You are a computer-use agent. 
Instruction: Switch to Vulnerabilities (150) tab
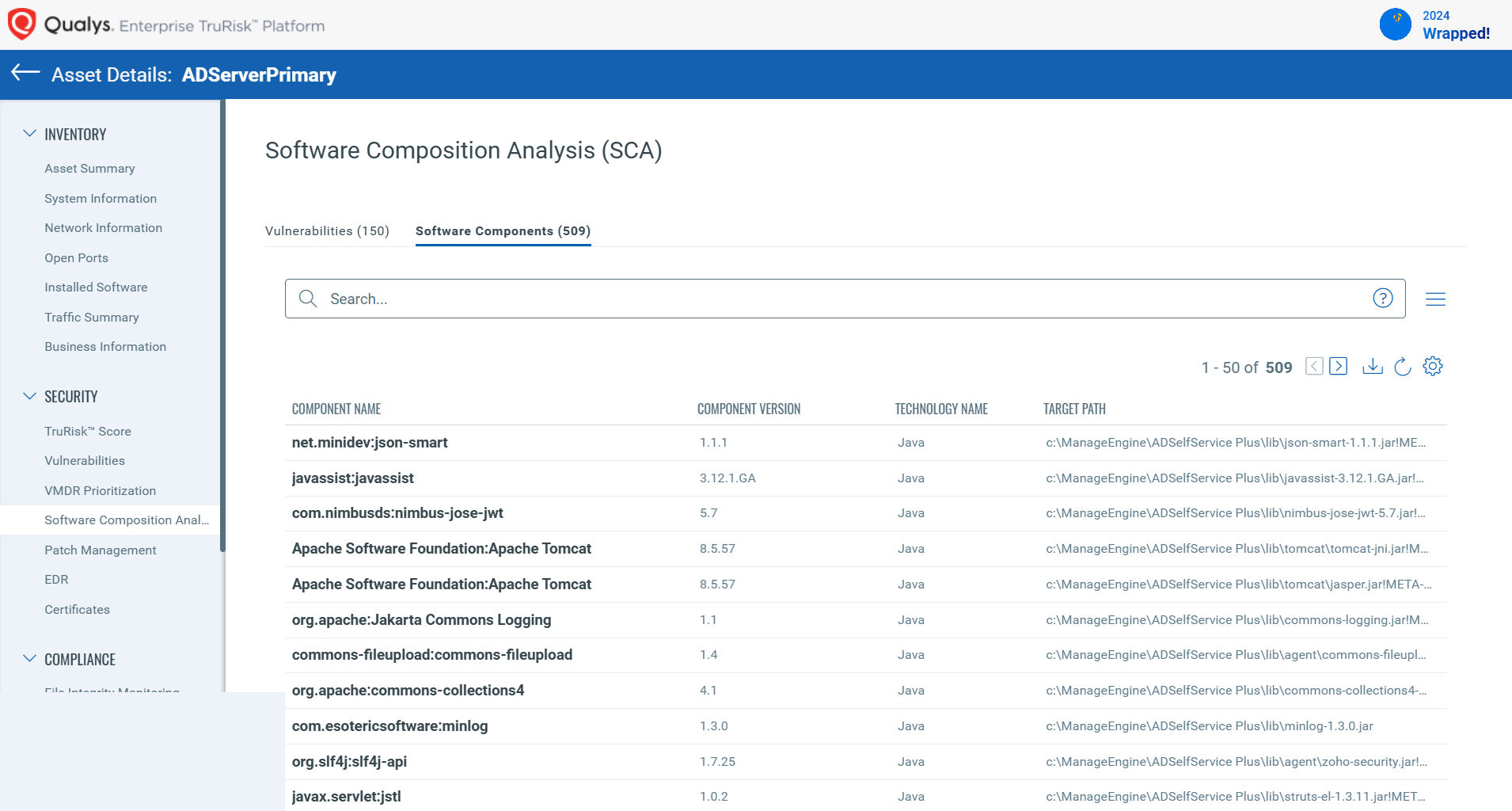[x=327, y=231]
